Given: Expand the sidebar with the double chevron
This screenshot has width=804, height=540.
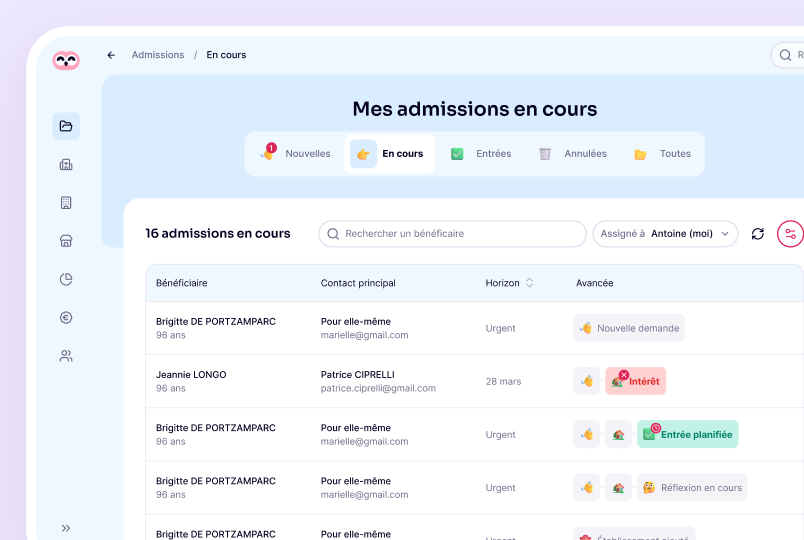Looking at the screenshot, I should [x=66, y=528].
